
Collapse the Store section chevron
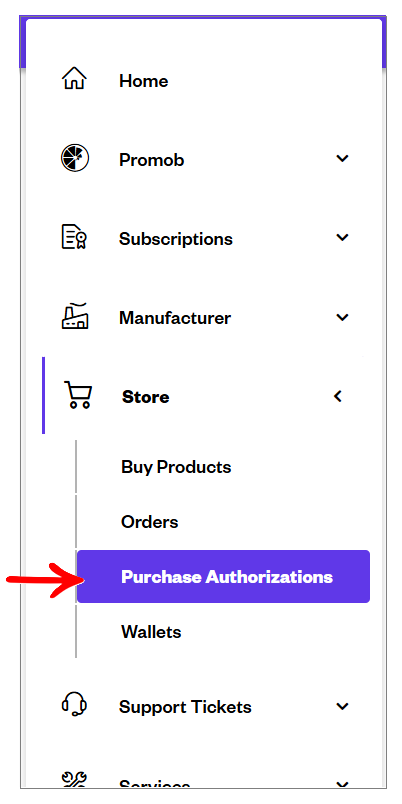(338, 396)
